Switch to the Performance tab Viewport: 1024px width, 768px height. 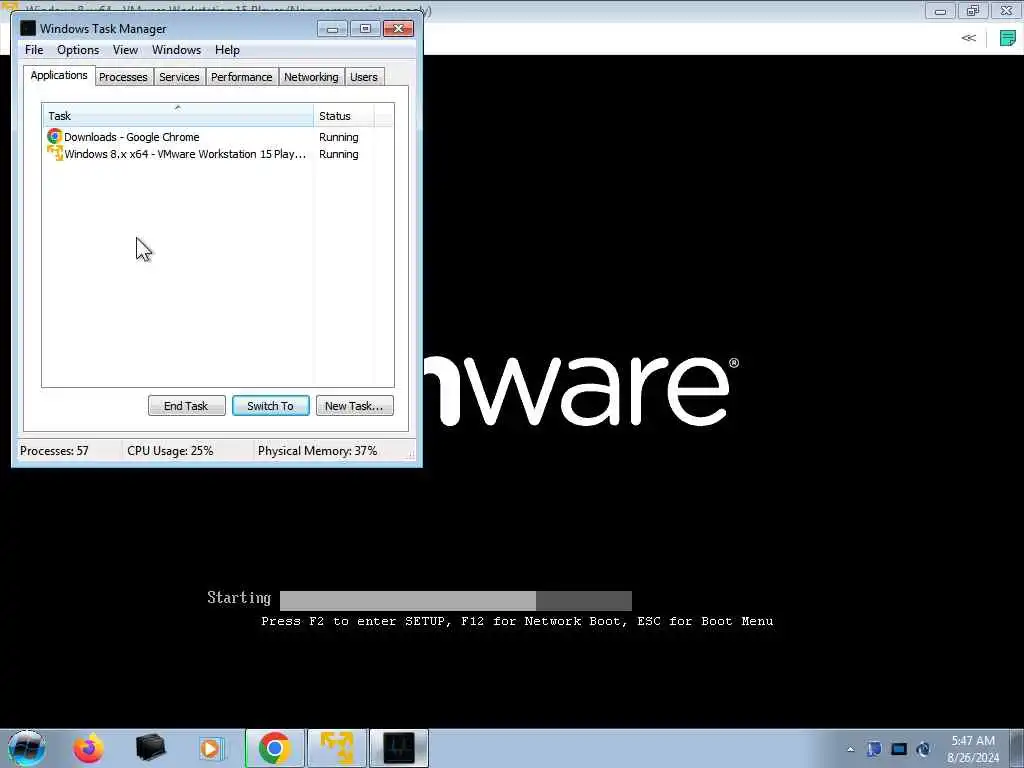tap(242, 77)
